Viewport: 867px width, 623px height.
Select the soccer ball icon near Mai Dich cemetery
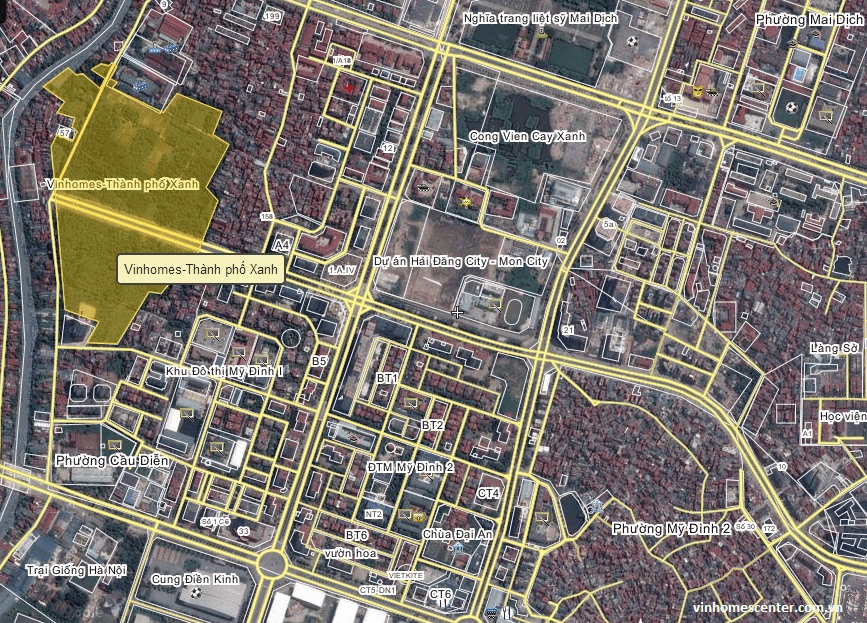coord(631,42)
